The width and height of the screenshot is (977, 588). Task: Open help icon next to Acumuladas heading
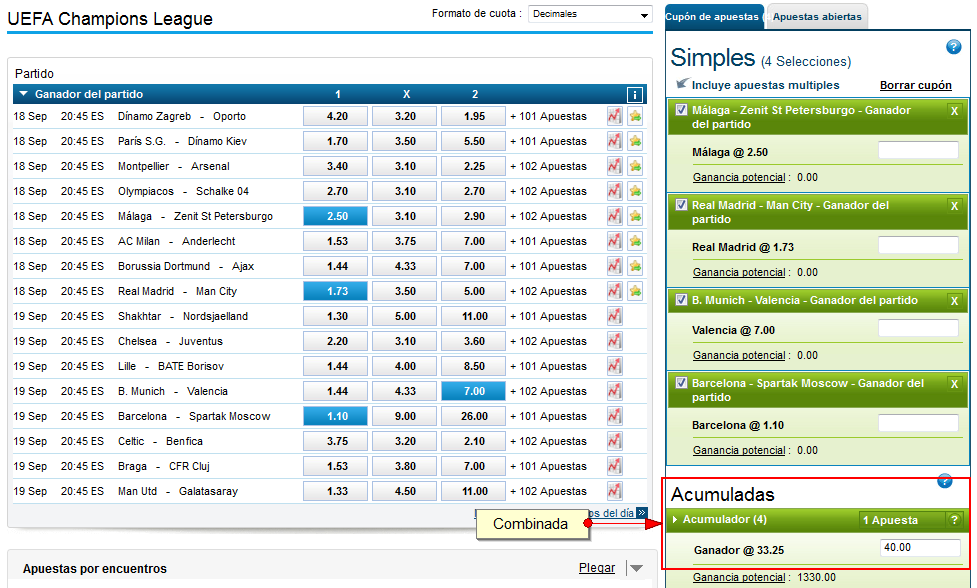[x=945, y=480]
